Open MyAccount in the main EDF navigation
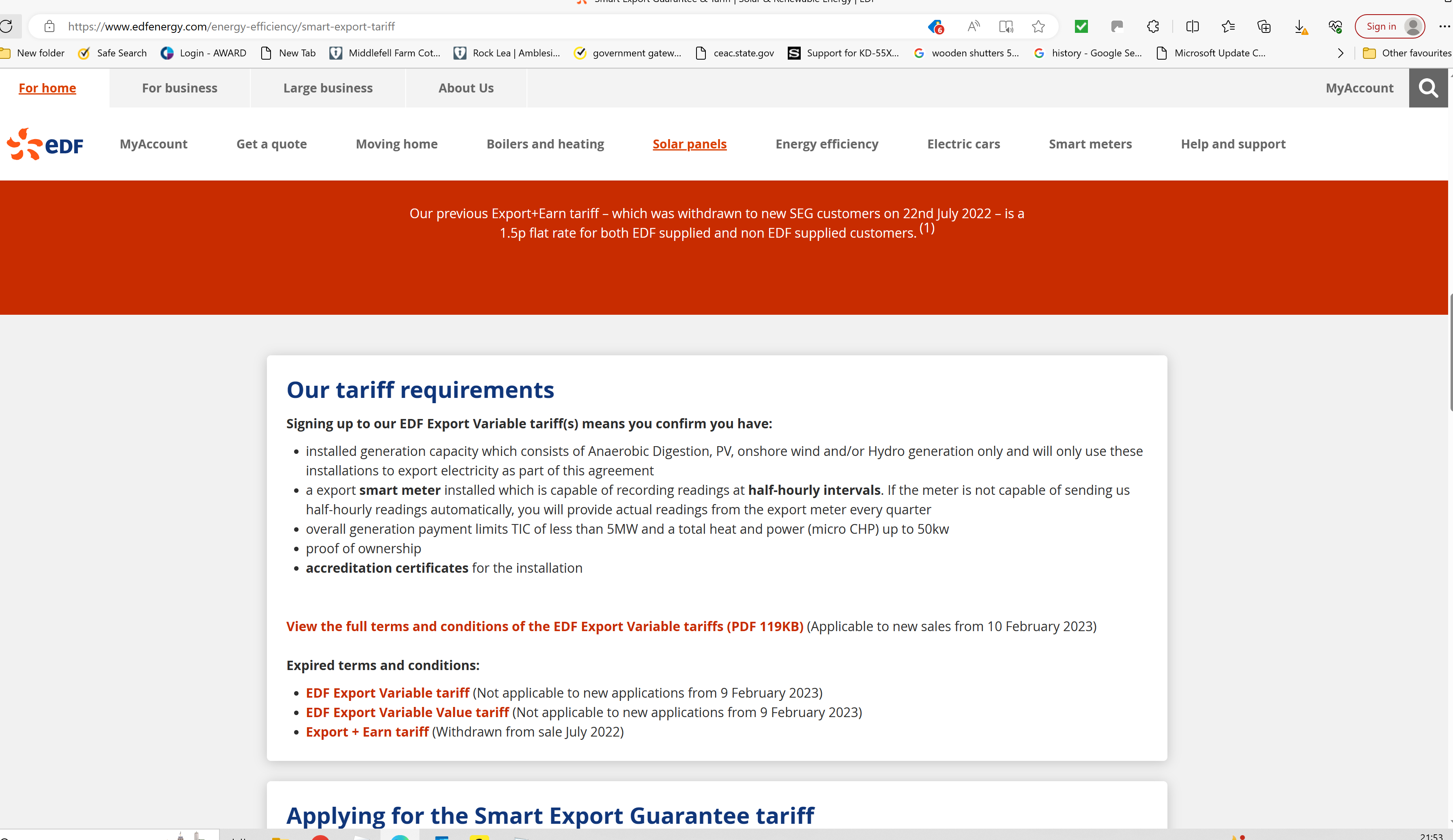Screen dimensions: 1453x840 pyautogui.click(x=153, y=144)
